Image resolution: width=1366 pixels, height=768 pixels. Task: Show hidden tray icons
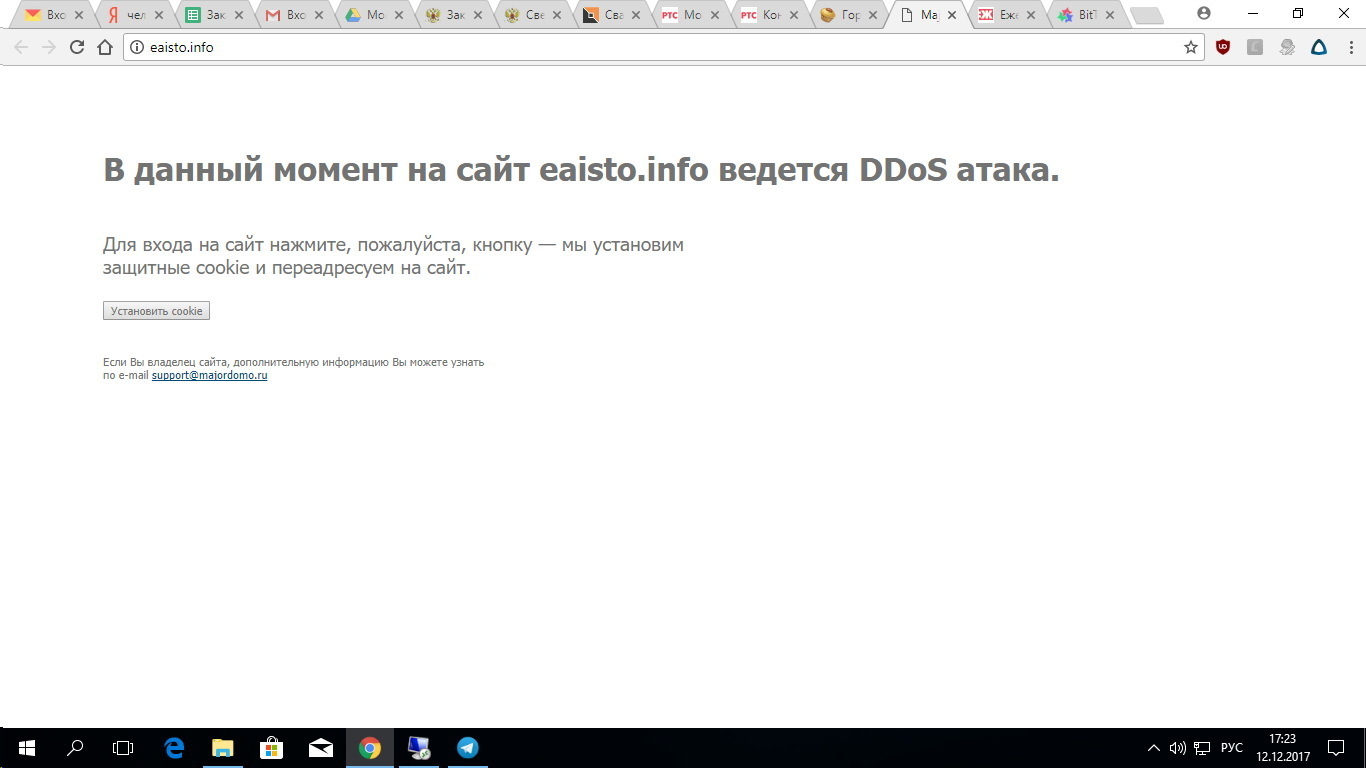pyautogui.click(x=1153, y=748)
